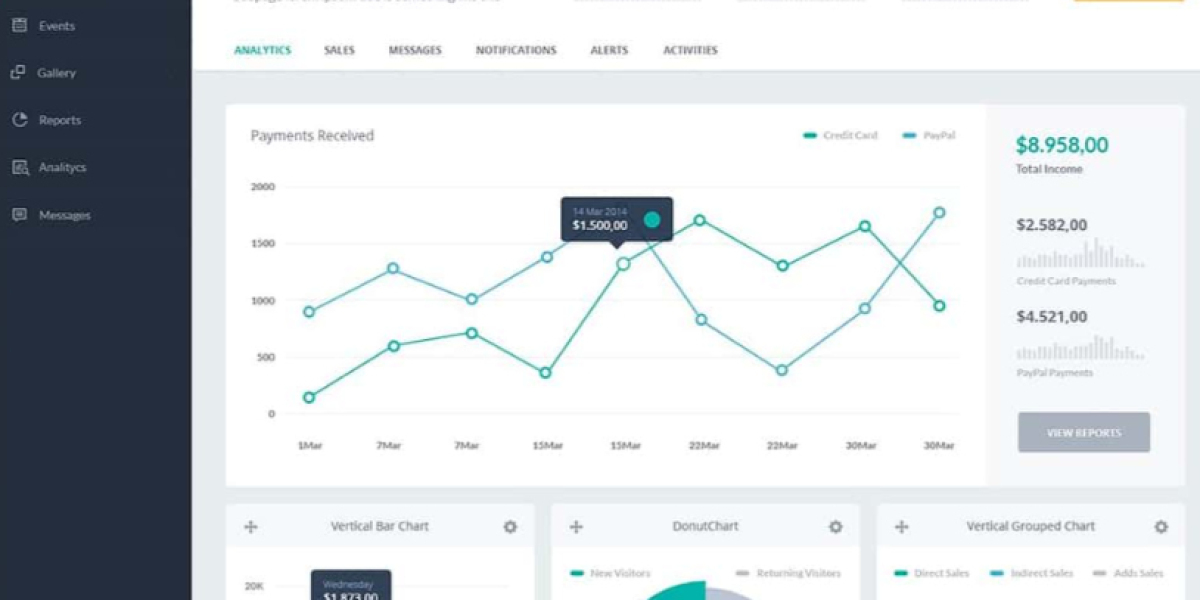The image size is (1200, 600).
Task: Open the Events calendar icon in sidebar
Action: [x=18, y=25]
